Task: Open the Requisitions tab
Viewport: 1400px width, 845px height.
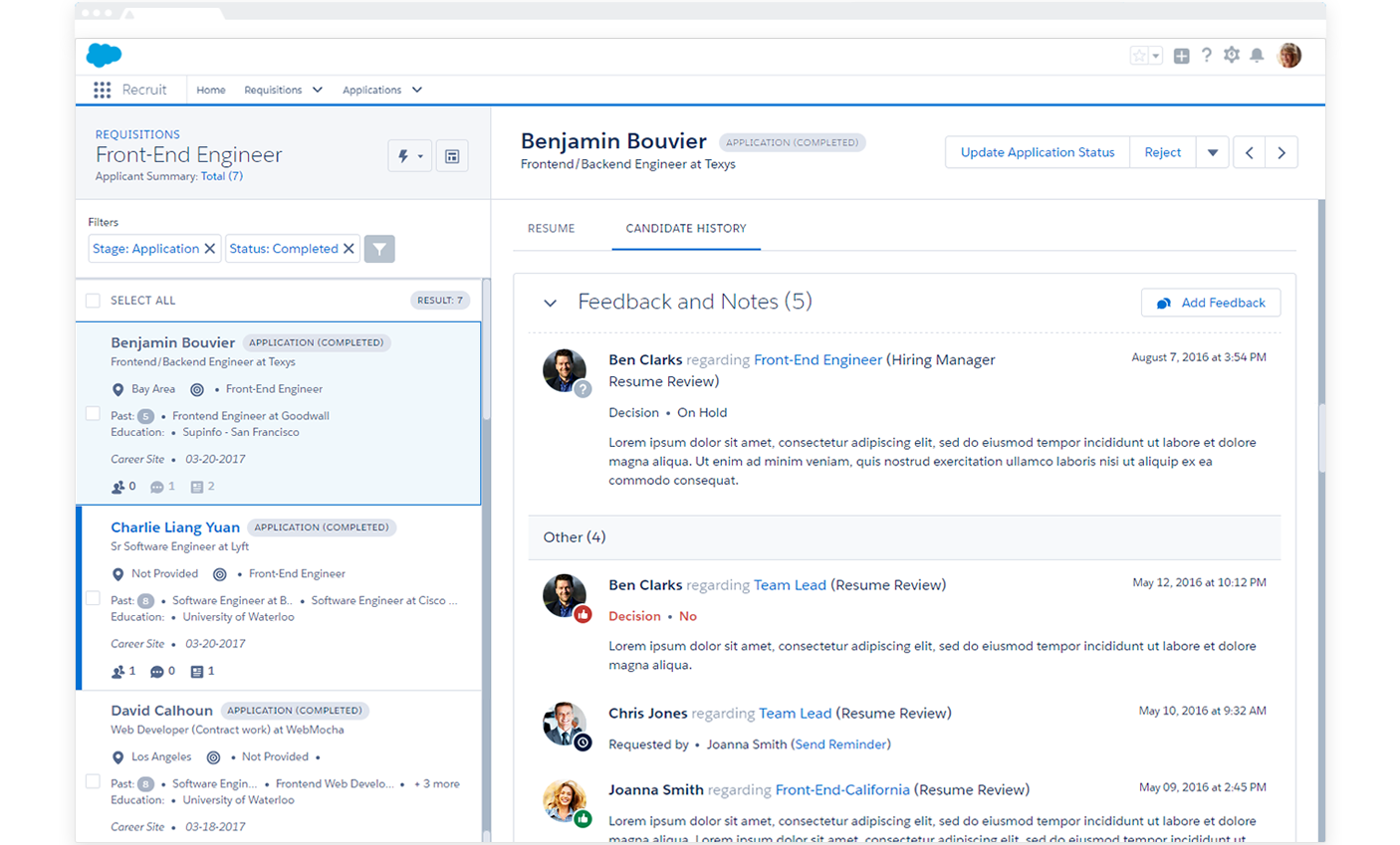Action: point(273,90)
